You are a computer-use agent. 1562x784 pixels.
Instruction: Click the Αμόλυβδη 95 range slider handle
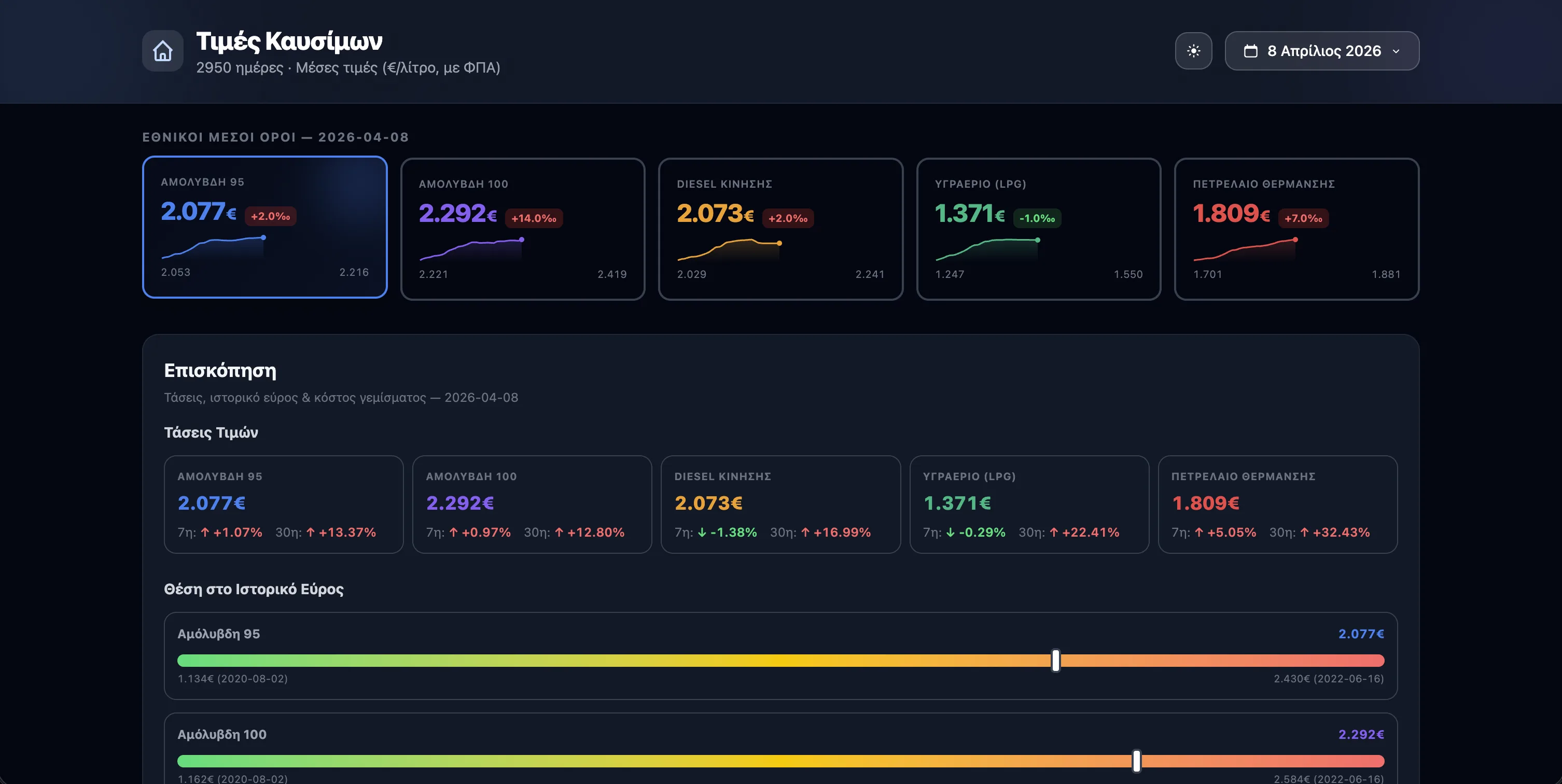(1055, 661)
